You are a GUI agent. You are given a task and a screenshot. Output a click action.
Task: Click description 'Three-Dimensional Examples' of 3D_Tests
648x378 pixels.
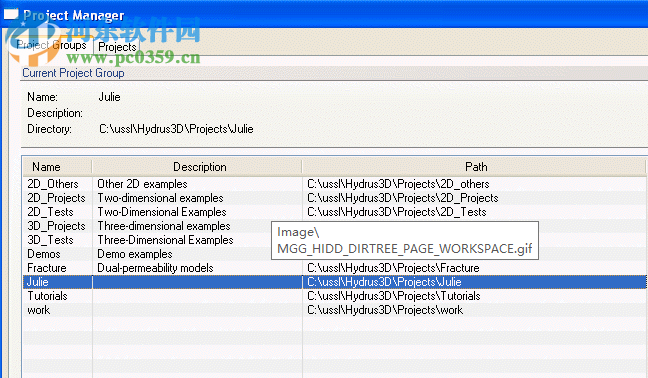click(x=165, y=240)
